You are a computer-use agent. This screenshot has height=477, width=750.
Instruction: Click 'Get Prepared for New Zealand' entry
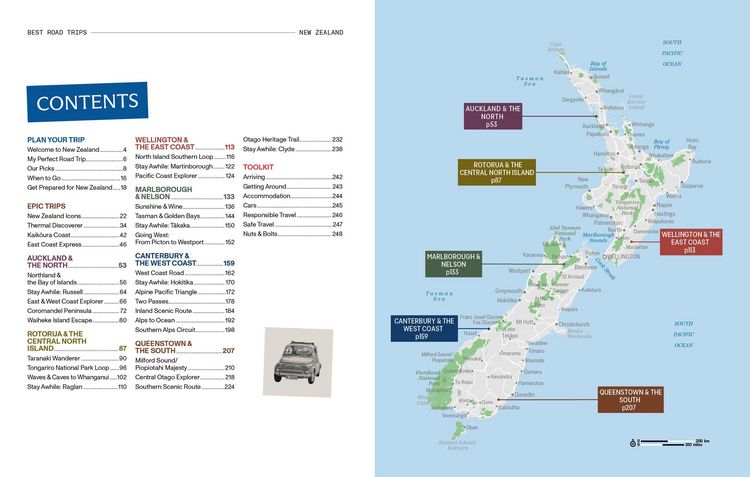point(77,188)
